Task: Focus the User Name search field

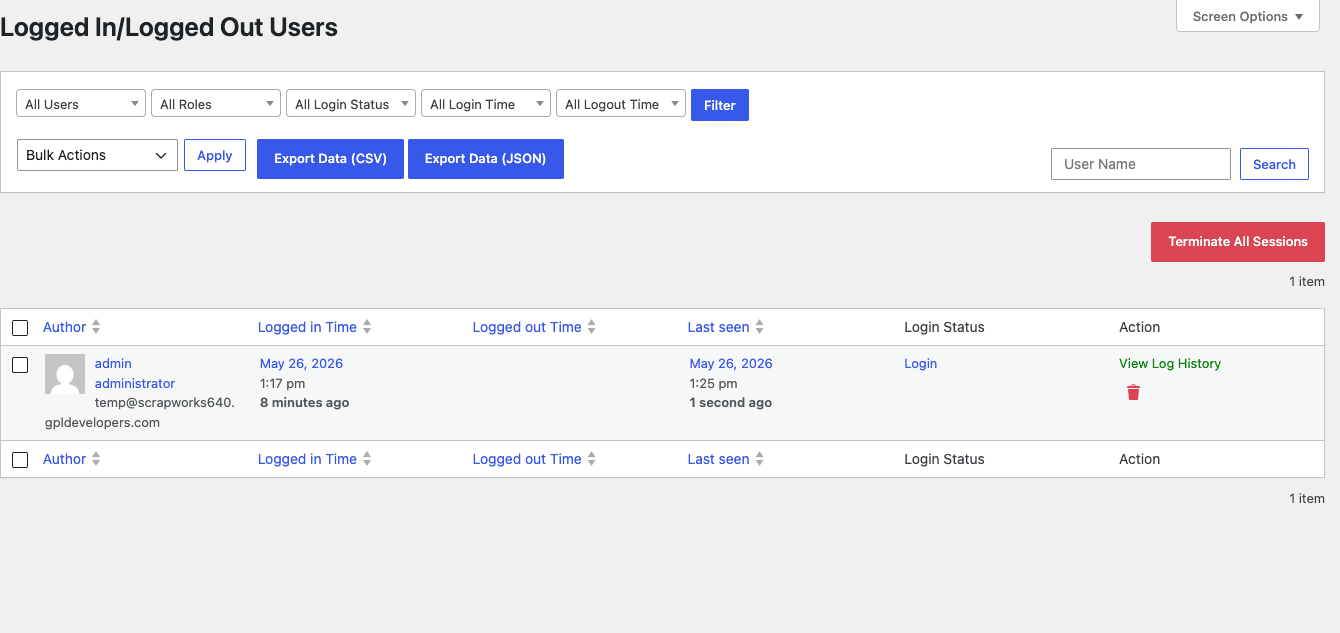Action: coord(1141,164)
